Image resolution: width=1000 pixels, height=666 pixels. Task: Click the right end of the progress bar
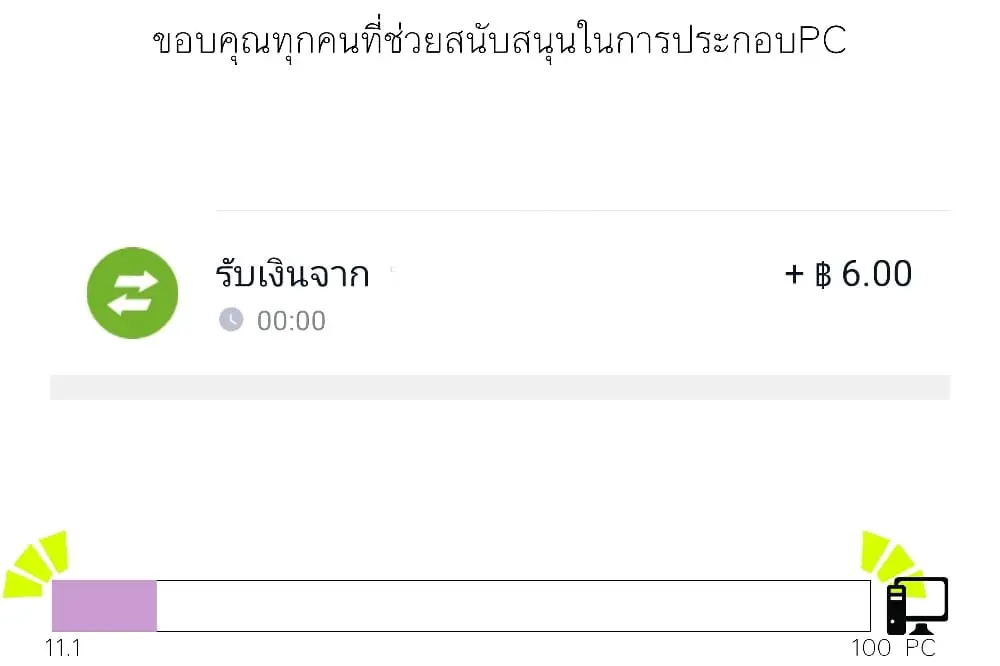864,606
